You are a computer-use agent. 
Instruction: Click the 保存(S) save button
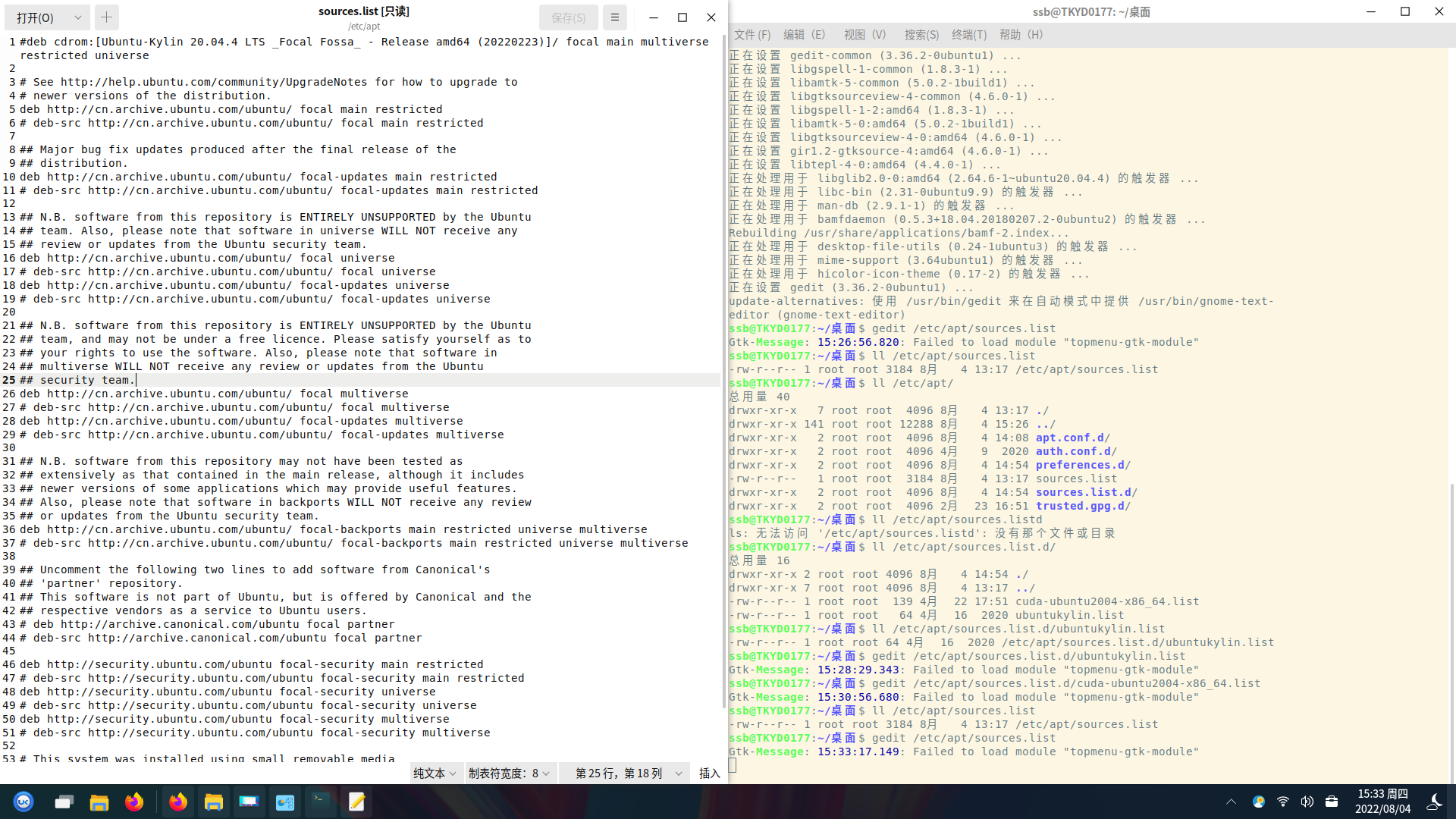(568, 17)
